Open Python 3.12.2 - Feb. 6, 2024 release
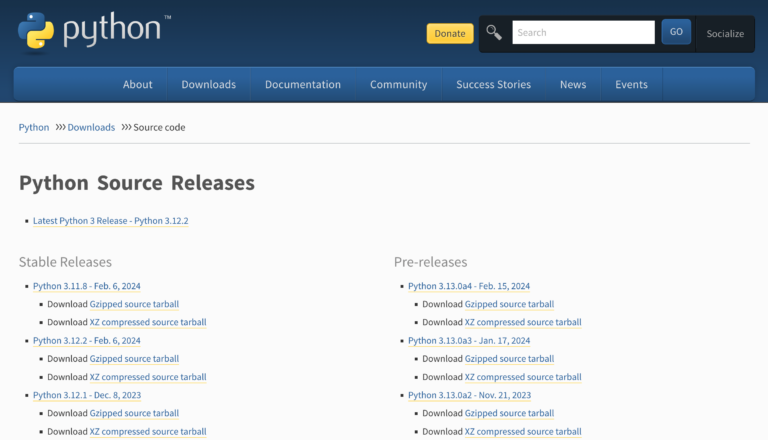The image size is (768, 440). [87, 341]
